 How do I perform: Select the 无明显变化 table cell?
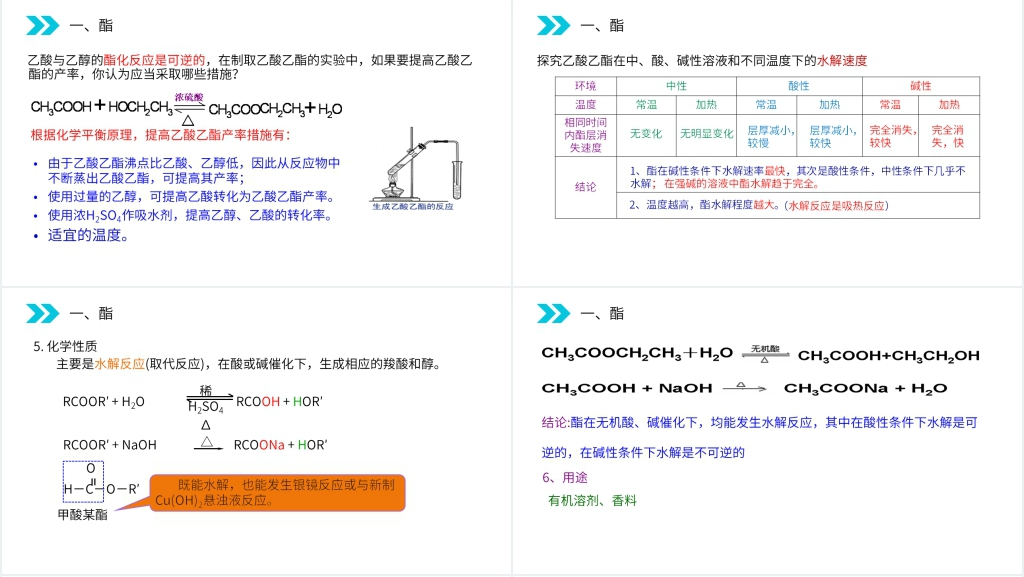706,132
